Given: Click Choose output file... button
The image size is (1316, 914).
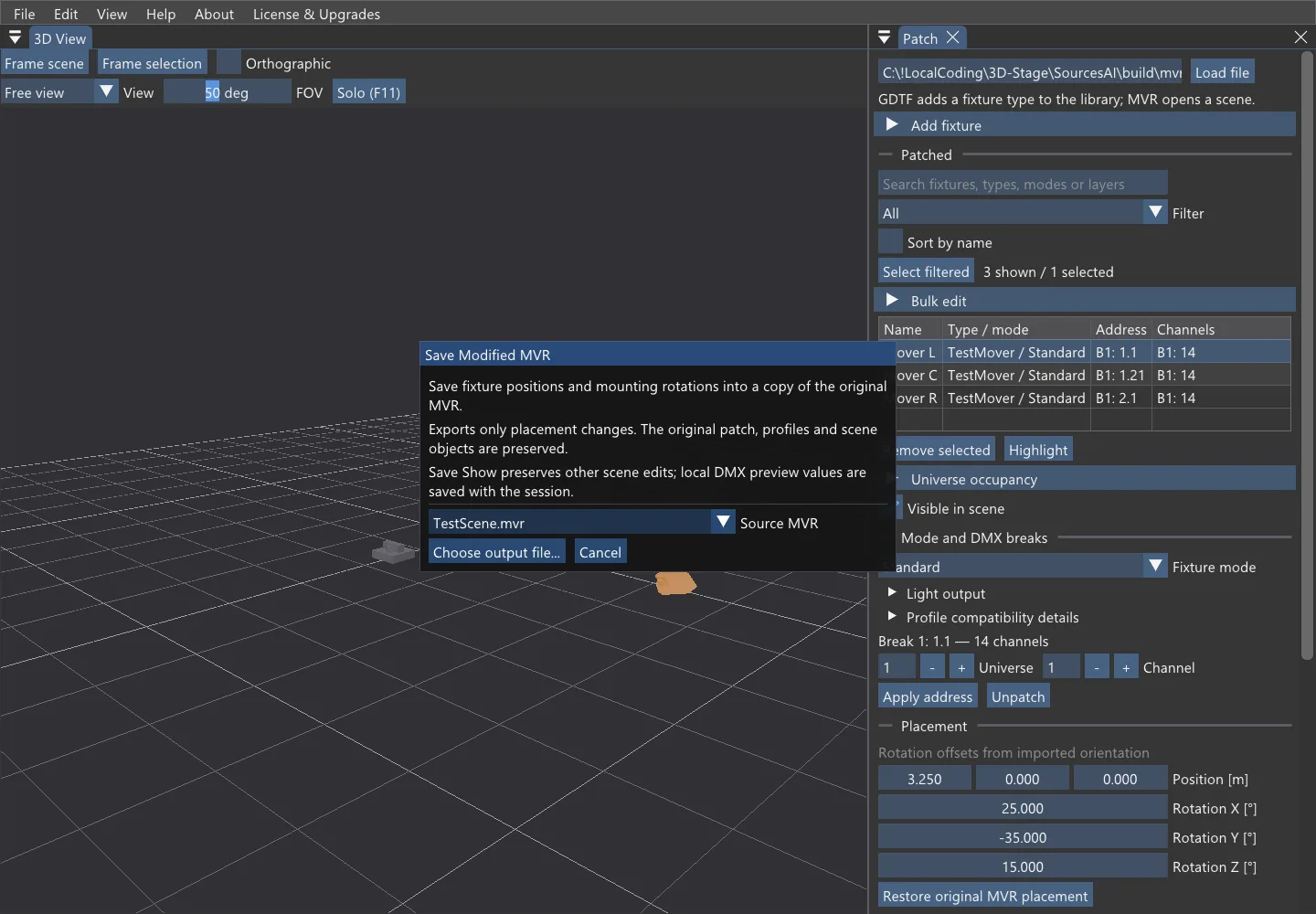Looking at the screenshot, I should (x=496, y=552).
